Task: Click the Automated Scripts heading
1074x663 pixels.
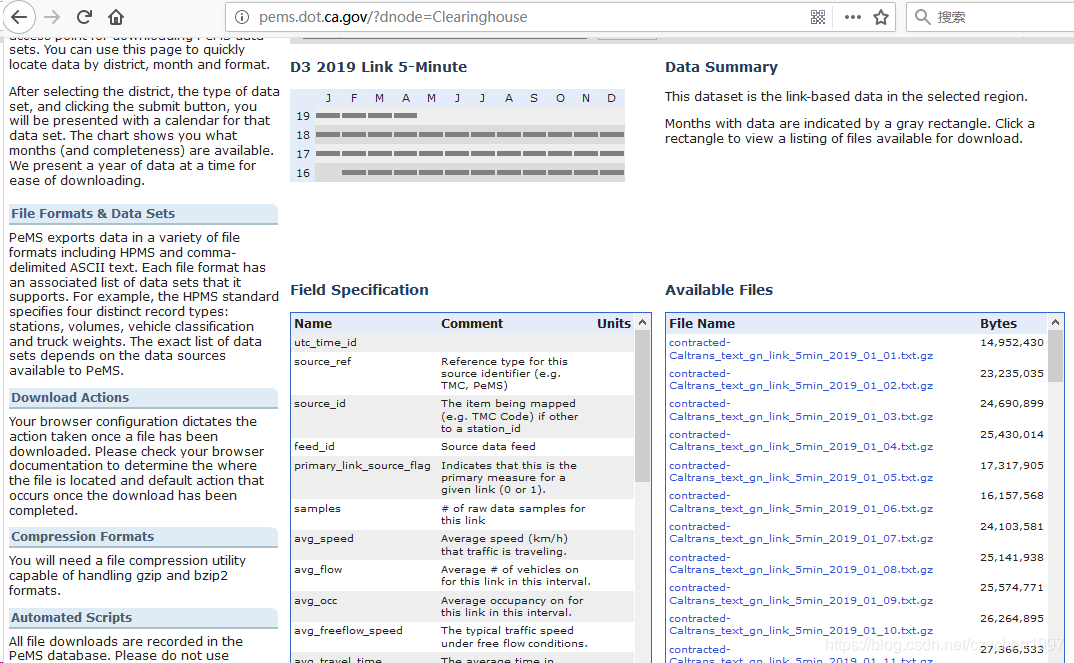Action: pyautogui.click(x=71, y=617)
